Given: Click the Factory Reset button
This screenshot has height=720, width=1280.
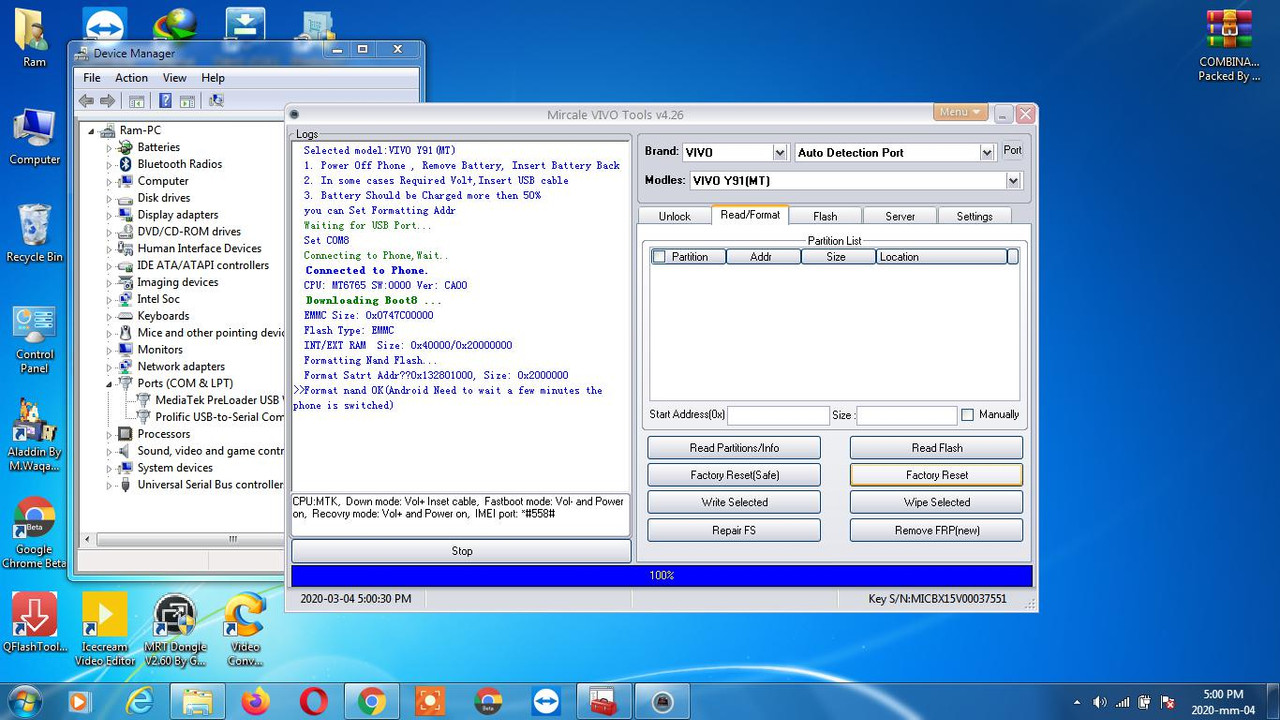Looking at the screenshot, I should point(935,474).
